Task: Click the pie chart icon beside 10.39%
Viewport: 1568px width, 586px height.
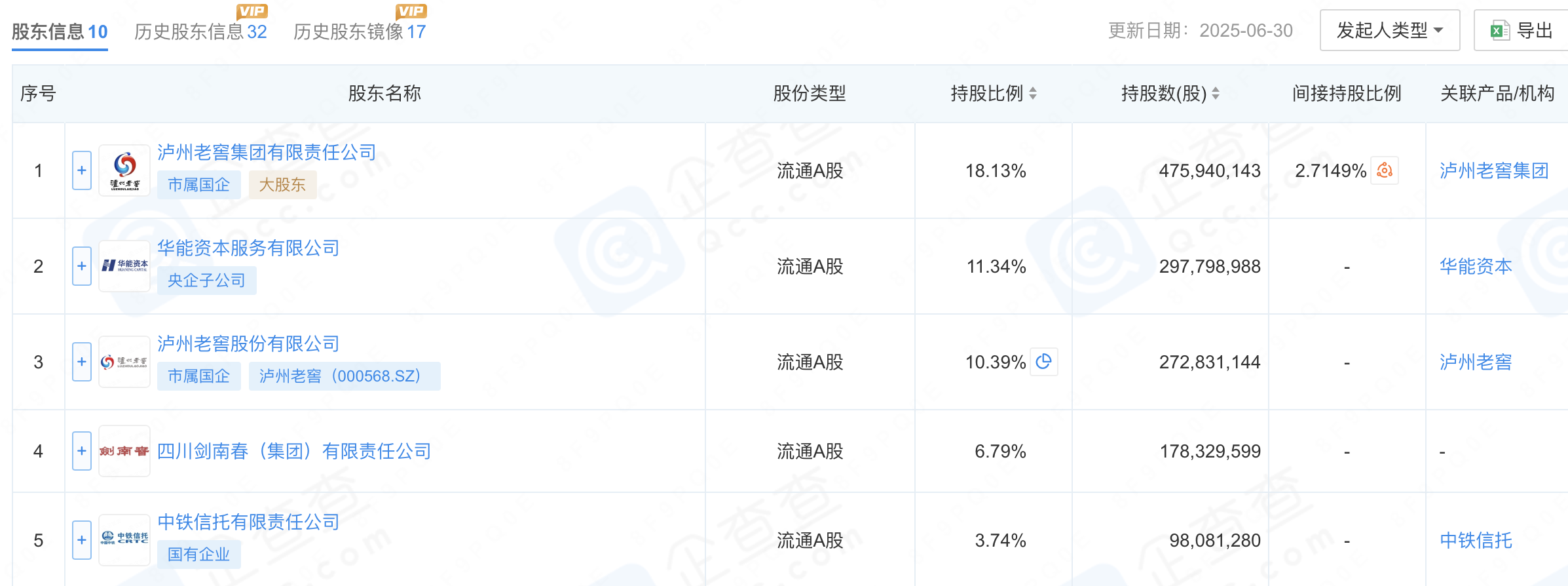Action: tap(1043, 361)
